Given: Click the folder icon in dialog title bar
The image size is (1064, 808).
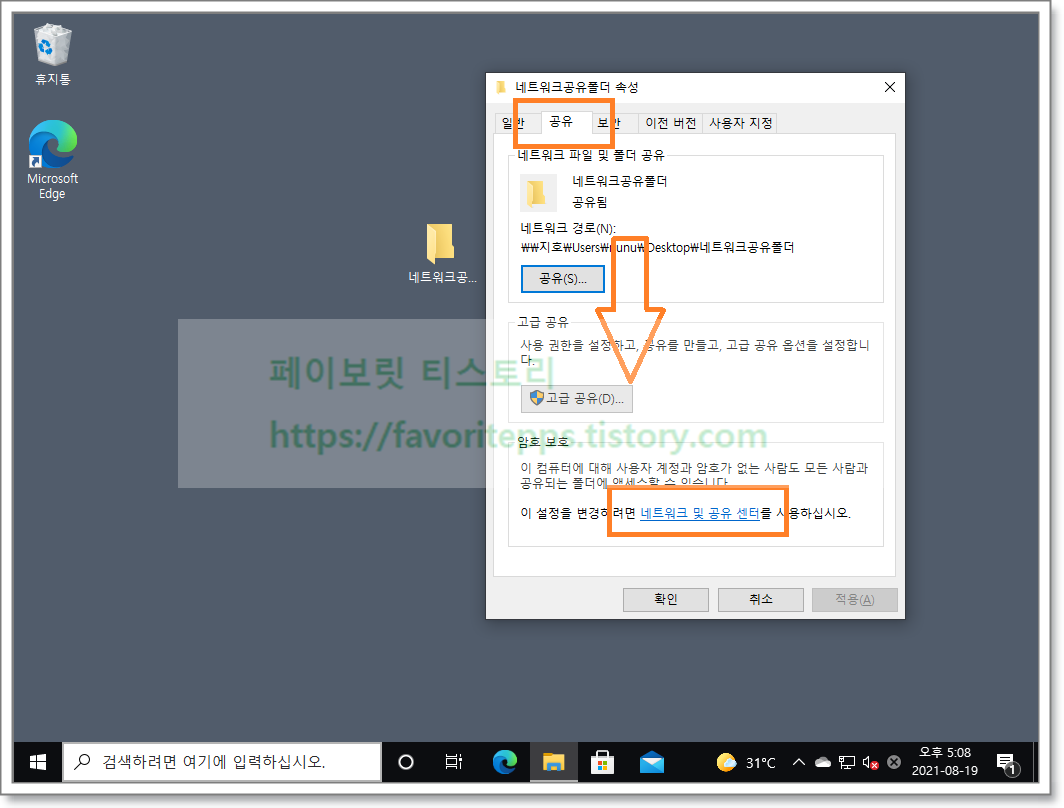Looking at the screenshot, I should (x=501, y=87).
